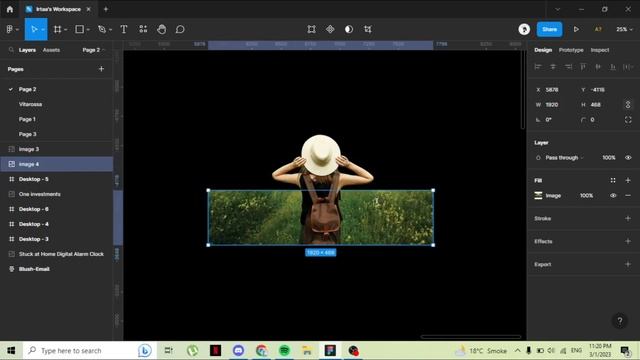This screenshot has width=640, height=360.
Task: Toggle Independent corners option
Action: point(628,120)
